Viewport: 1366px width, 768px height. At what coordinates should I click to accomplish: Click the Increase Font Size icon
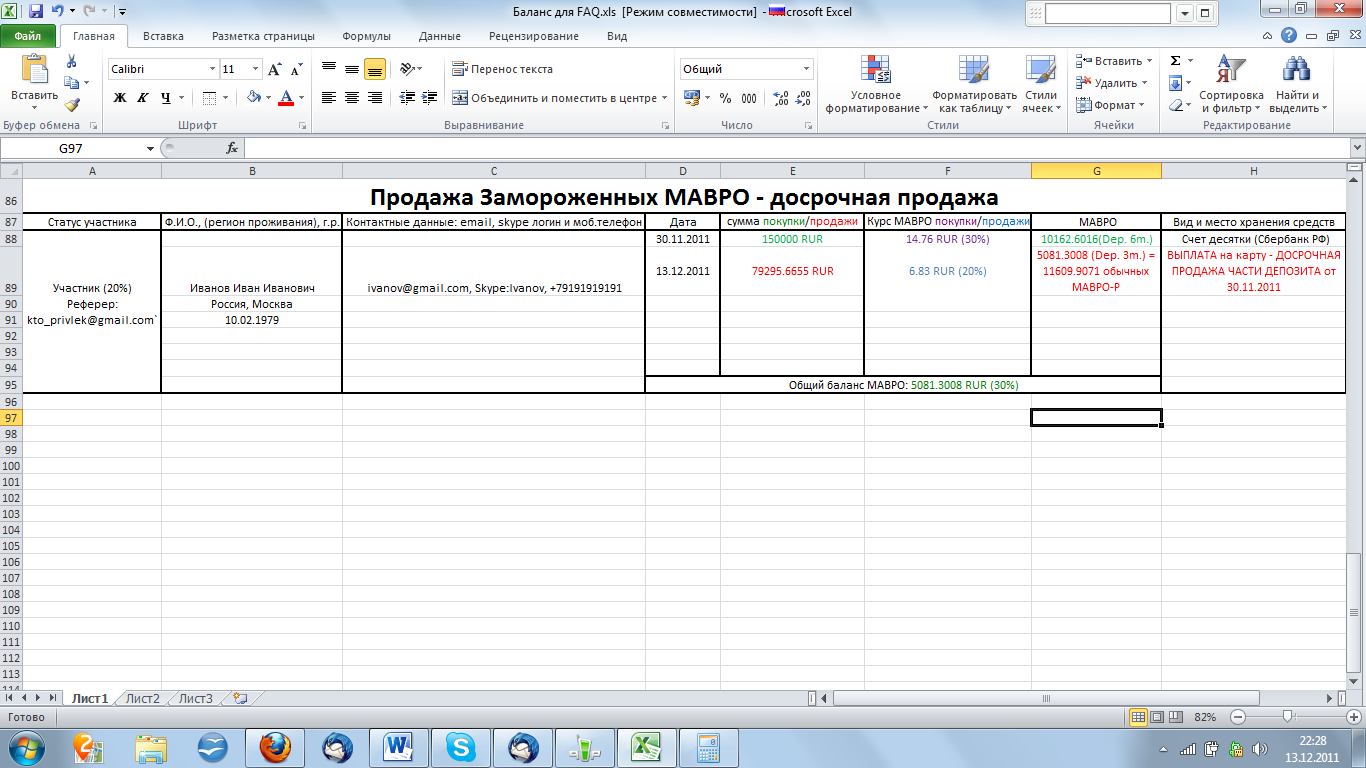click(275, 69)
